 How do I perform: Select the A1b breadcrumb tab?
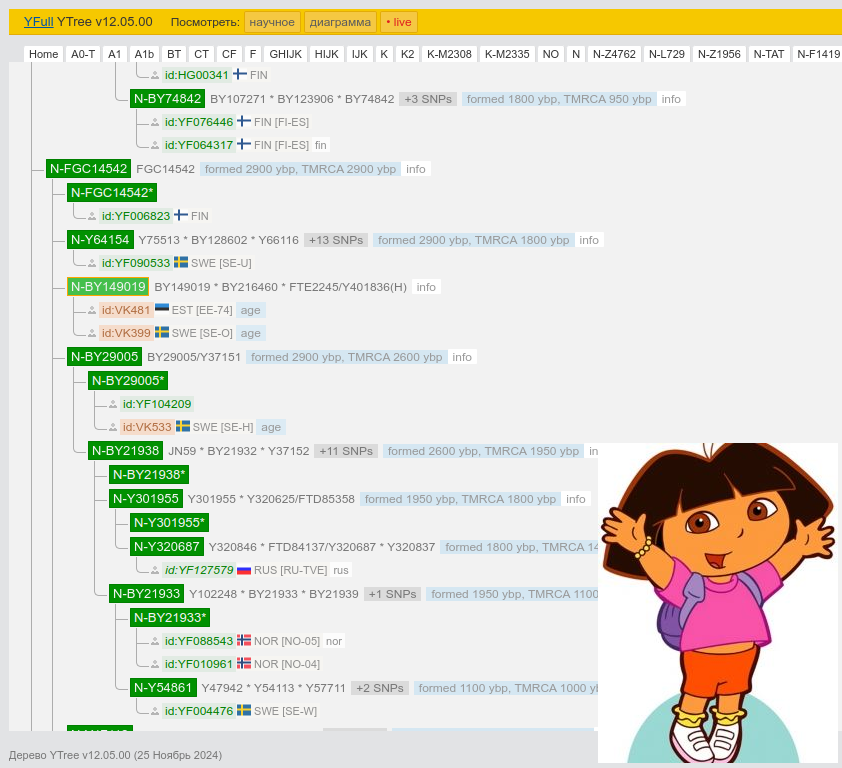point(144,54)
